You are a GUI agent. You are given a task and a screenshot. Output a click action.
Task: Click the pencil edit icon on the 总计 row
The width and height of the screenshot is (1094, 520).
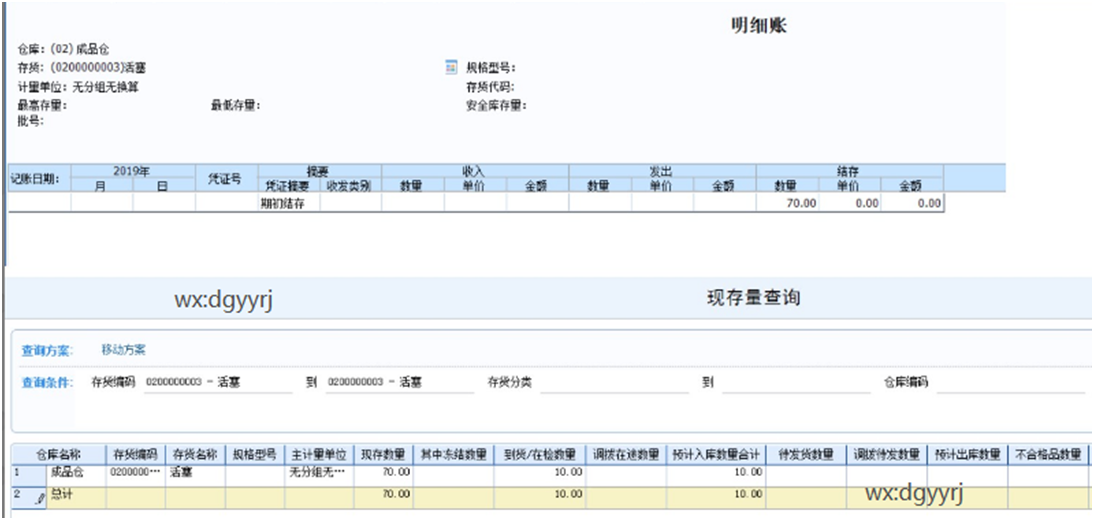[40, 498]
